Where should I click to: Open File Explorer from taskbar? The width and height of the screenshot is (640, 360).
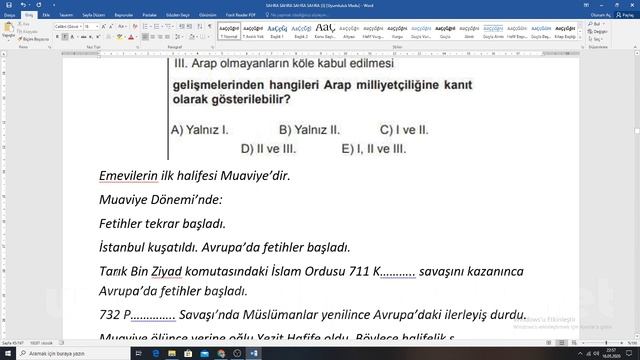(172, 353)
